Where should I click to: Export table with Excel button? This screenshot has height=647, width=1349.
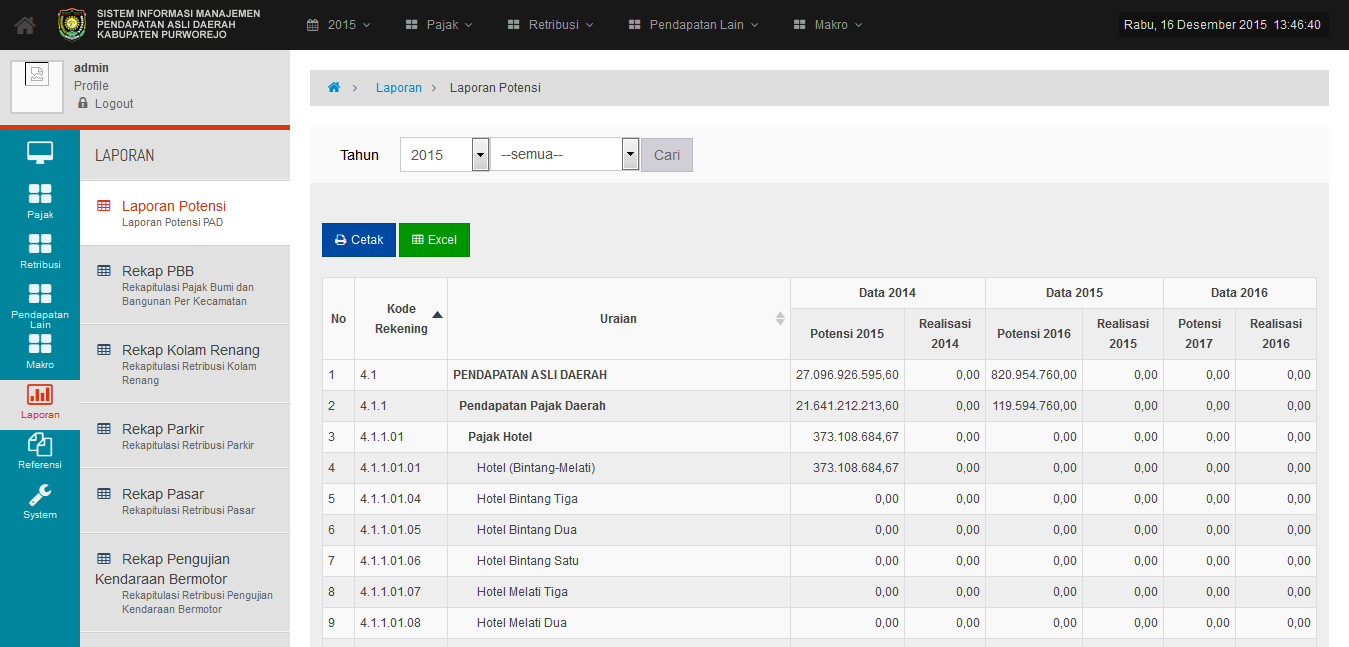[434, 240]
